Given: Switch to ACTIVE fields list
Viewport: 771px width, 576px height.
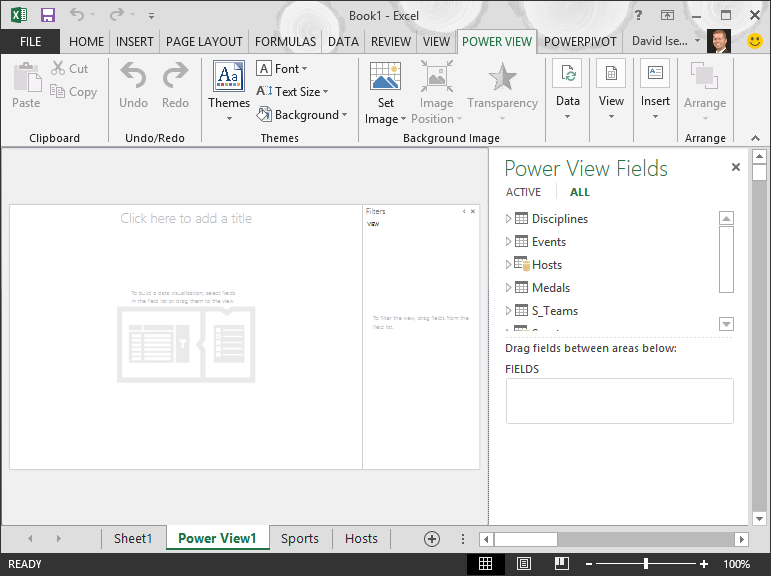Looking at the screenshot, I should (x=523, y=192).
